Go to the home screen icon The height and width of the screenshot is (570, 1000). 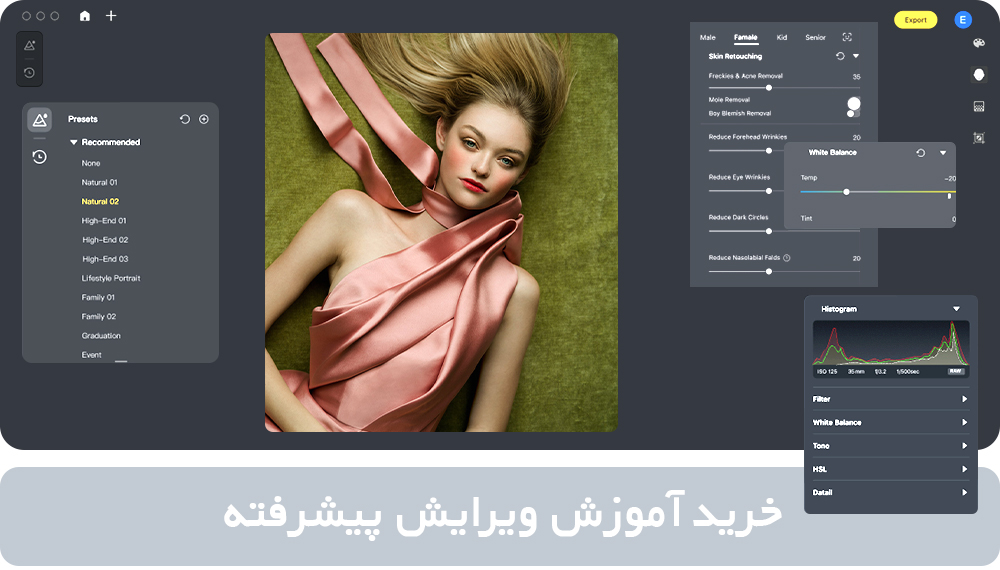coord(85,16)
